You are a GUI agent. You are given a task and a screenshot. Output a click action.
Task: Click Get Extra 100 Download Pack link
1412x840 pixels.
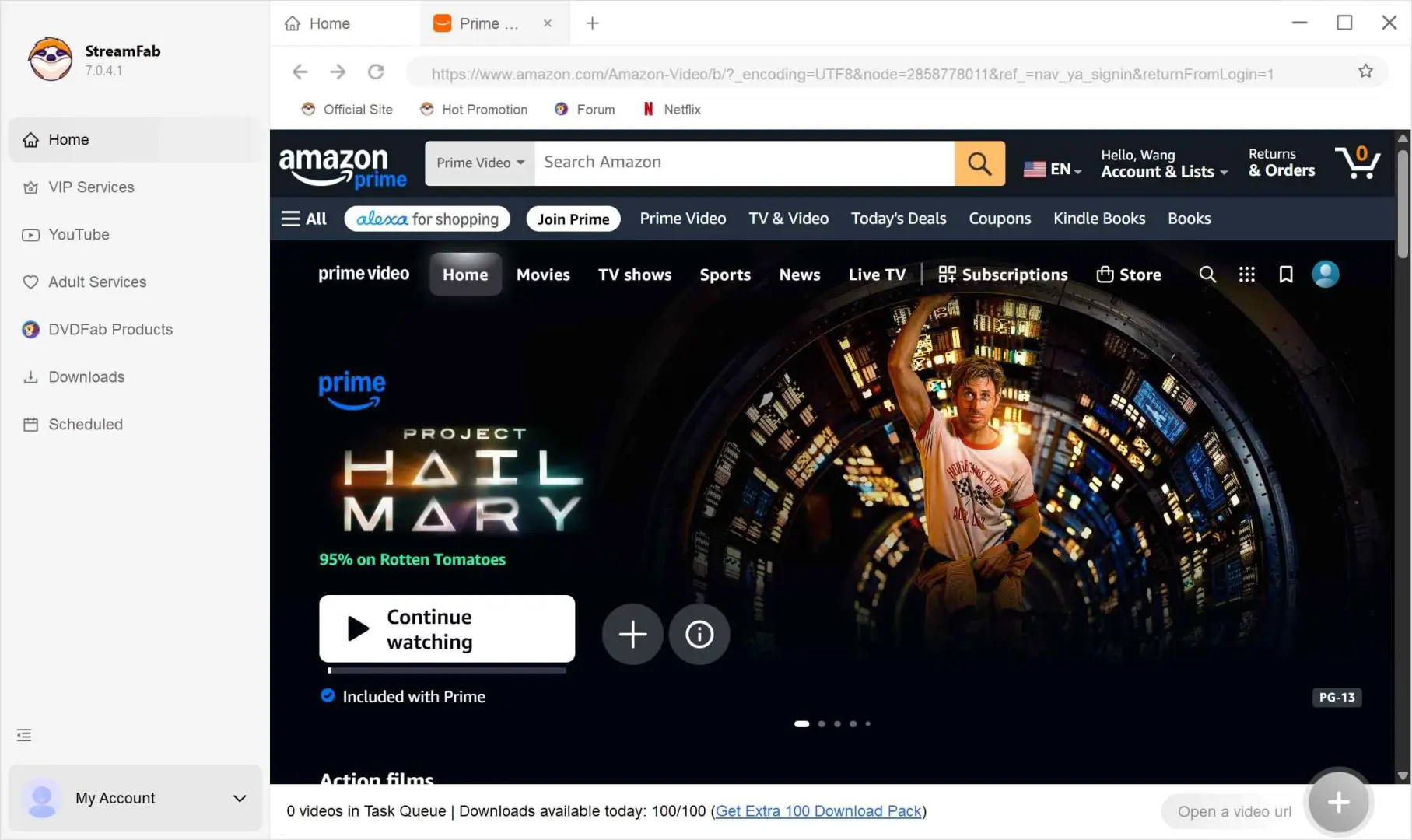tap(818, 811)
